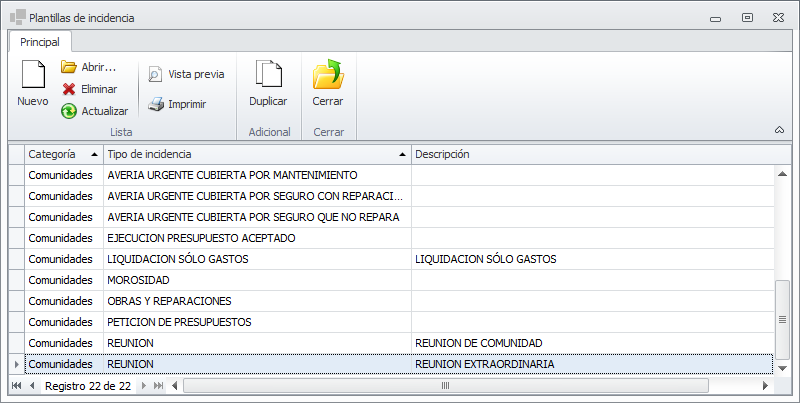Select row AVERIA URGENTE SEGURO QUE NO REPARA
This screenshot has height=403, width=800.
click(x=399, y=217)
